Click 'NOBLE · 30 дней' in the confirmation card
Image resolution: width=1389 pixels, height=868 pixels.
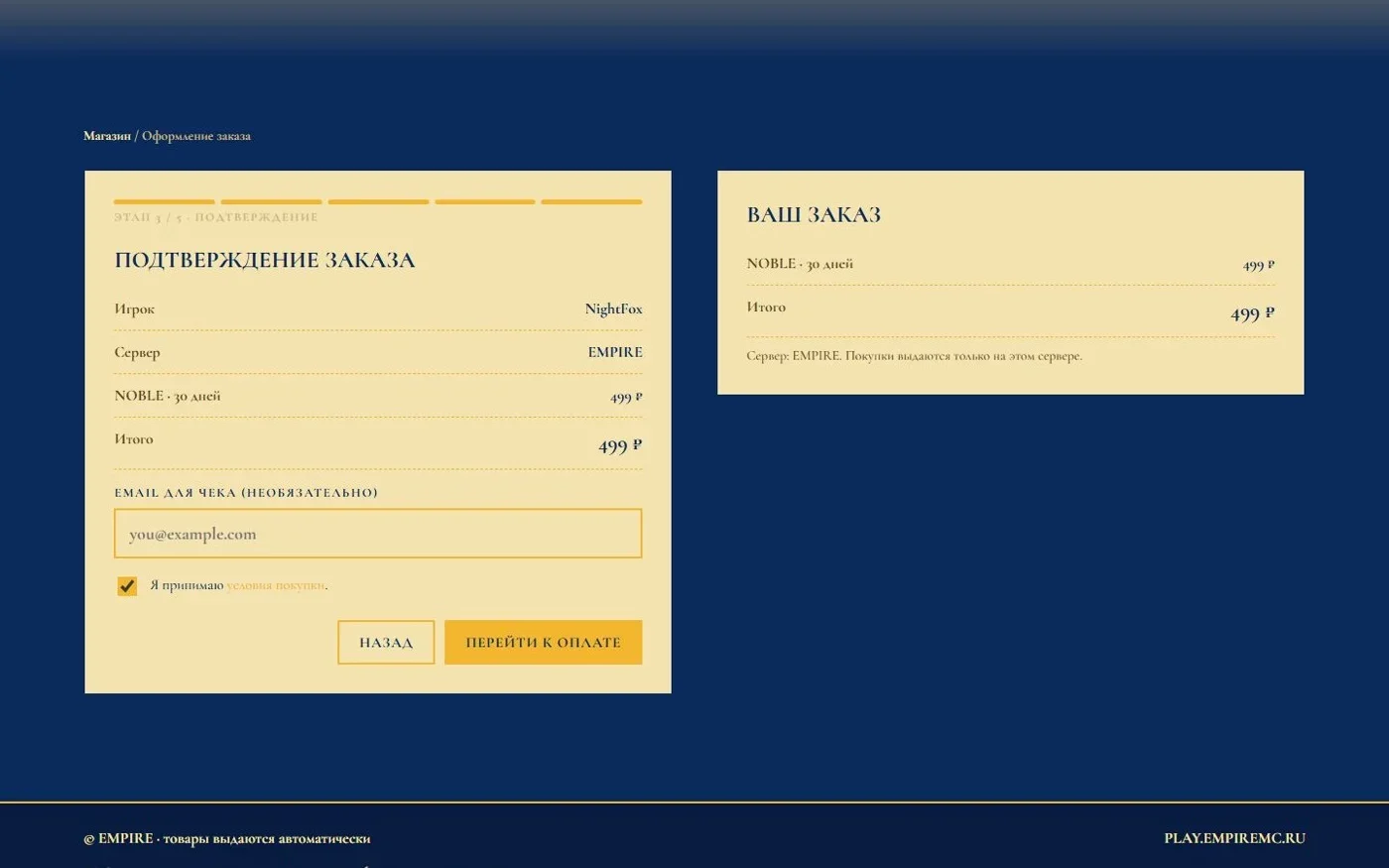coord(168,396)
